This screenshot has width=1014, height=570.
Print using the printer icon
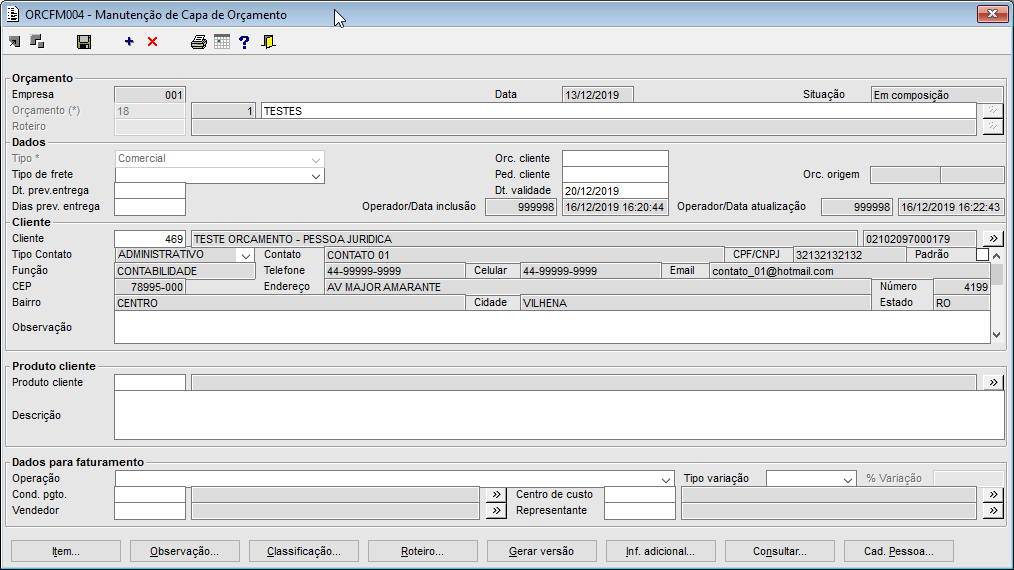click(199, 42)
